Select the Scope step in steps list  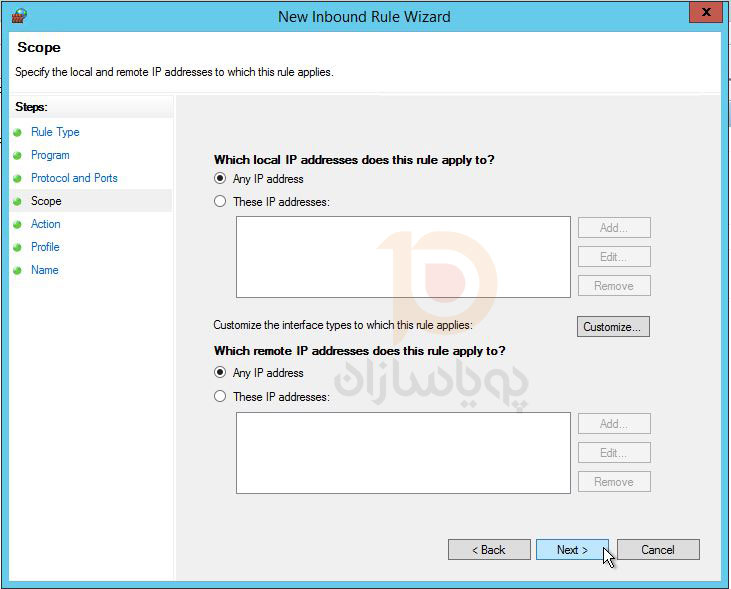click(x=46, y=201)
